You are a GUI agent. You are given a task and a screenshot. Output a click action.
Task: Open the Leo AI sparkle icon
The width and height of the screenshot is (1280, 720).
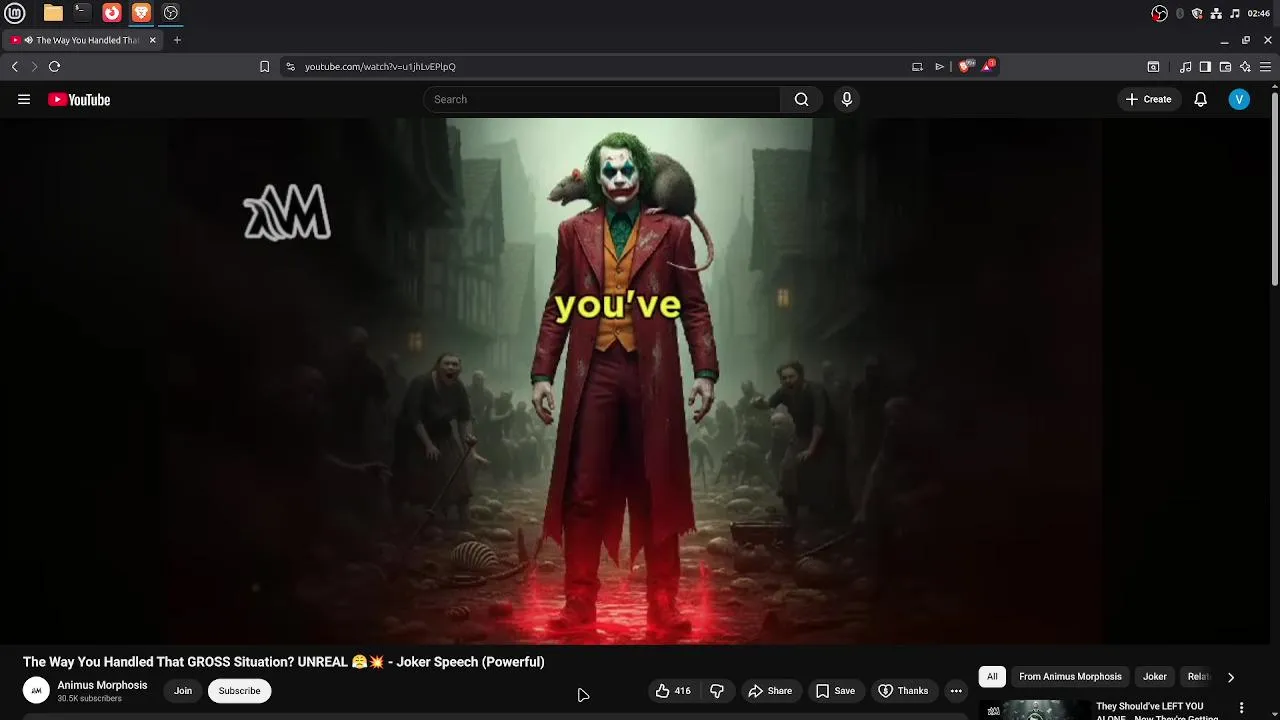[x=1245, y=67]
